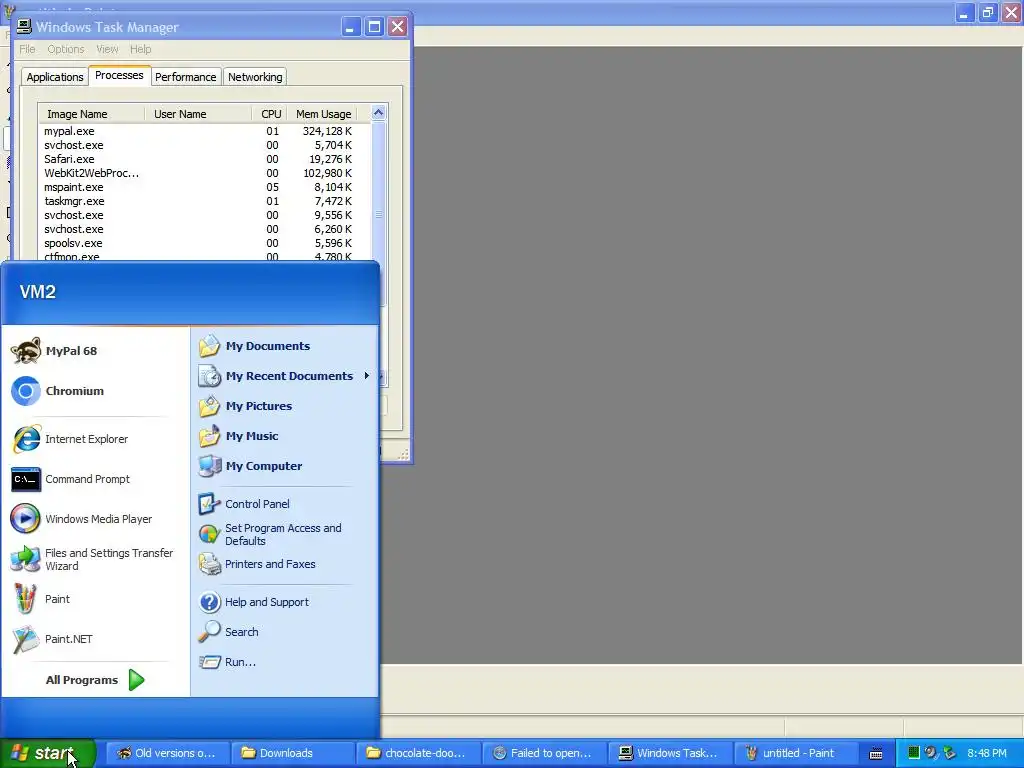The image size is (1024, 768).
Task: Click the green CPU usage tray icon
Action: click(x=913, y=753)
